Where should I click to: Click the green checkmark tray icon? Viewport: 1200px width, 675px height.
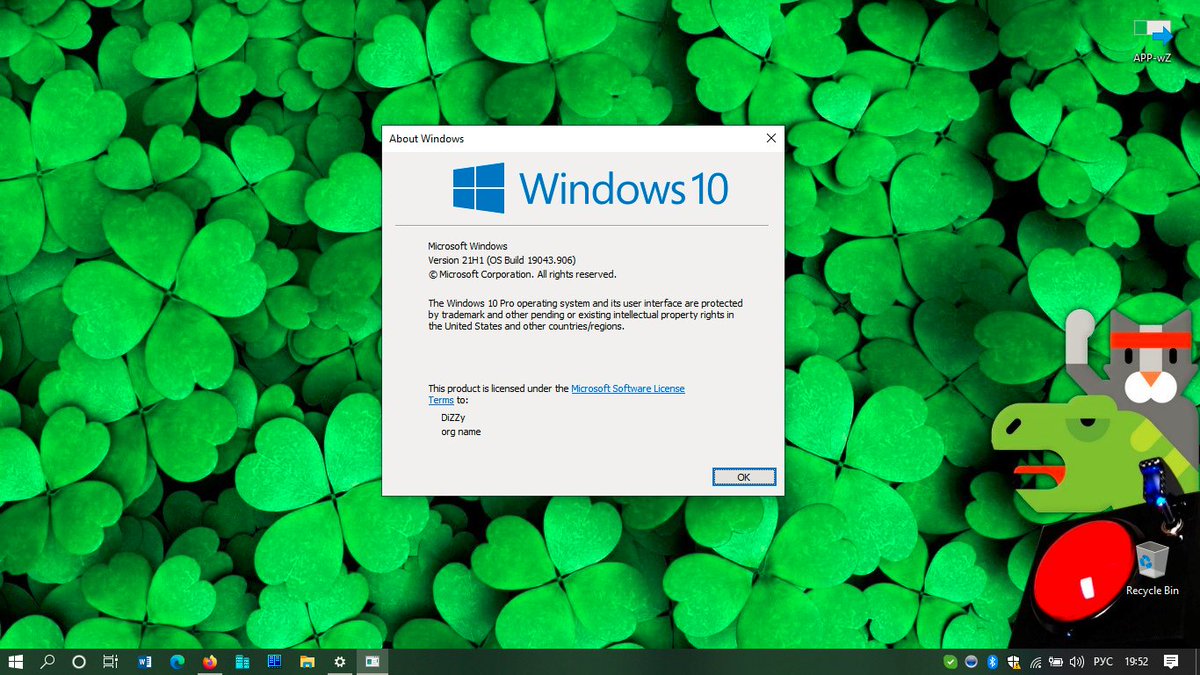[950, 661]
